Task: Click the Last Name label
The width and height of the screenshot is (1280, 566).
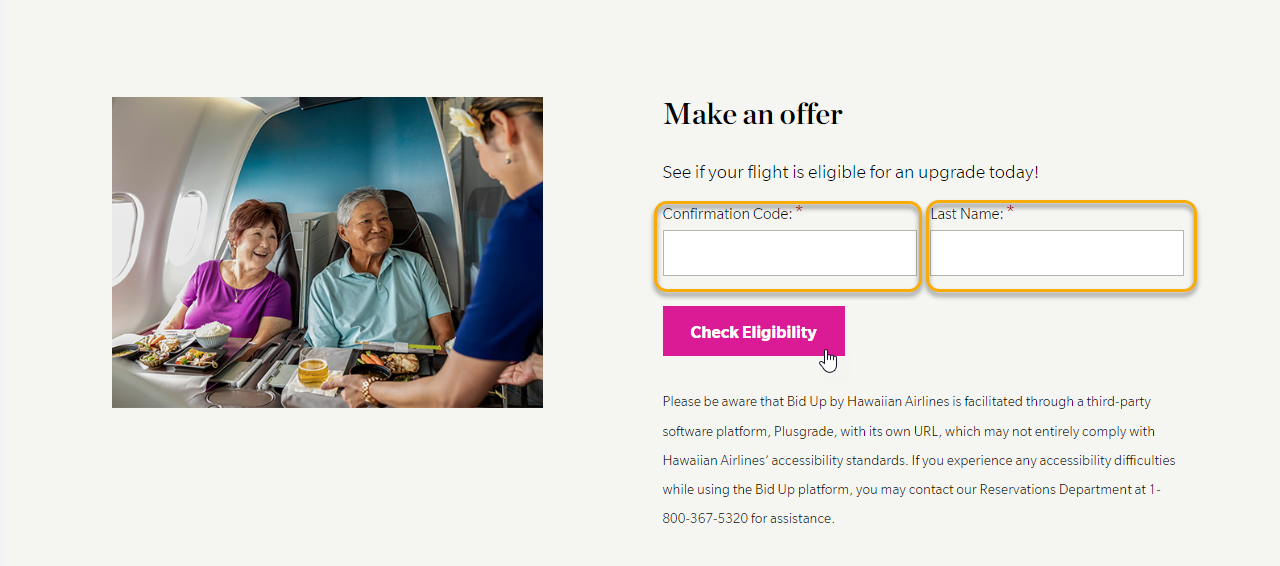Action: tap(966, 214)
